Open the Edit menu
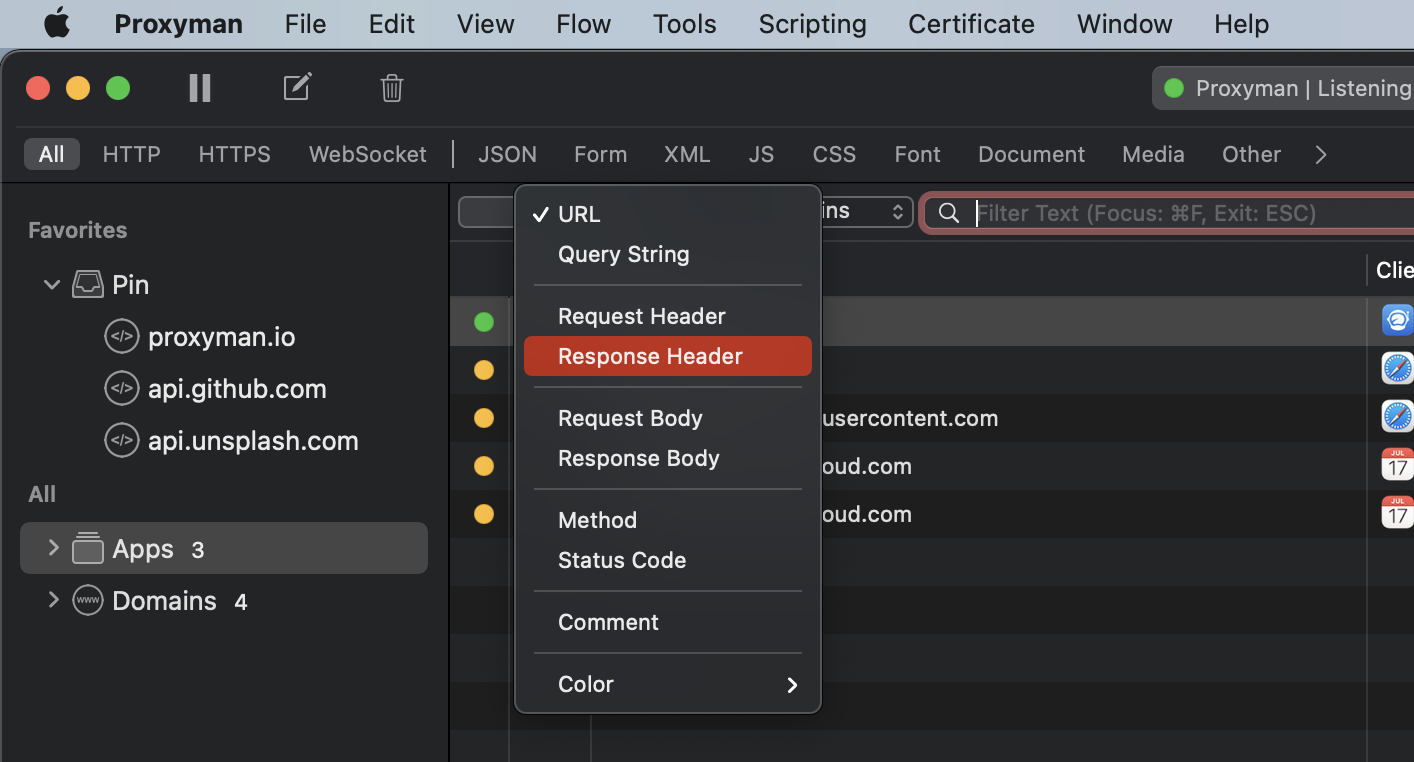 [391, 24]
